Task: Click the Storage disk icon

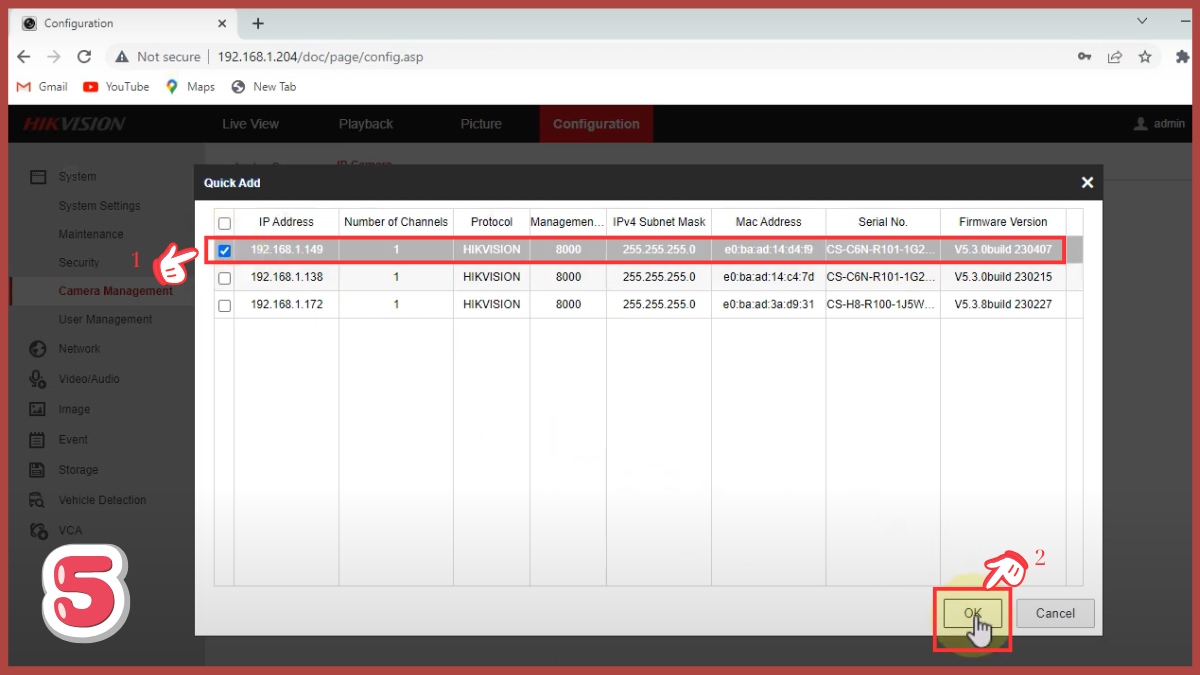Action: coord(38,470)
